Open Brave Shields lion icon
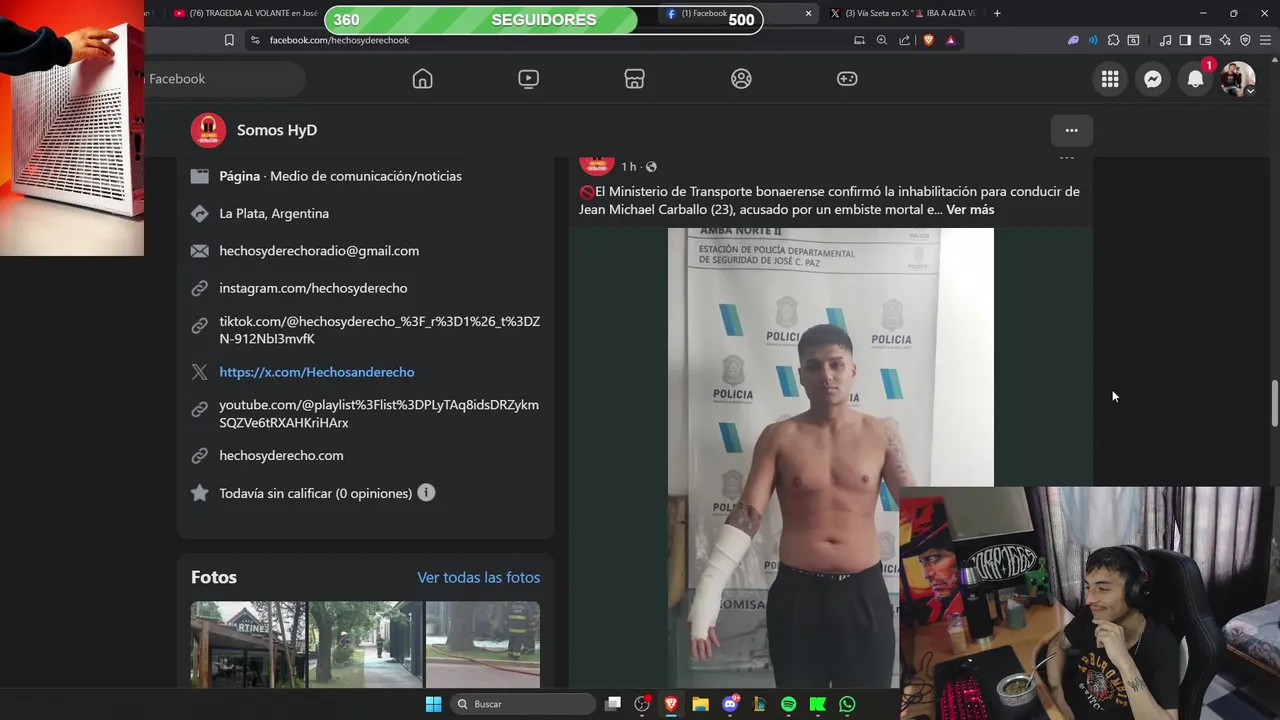 click(x=928, y=40)
